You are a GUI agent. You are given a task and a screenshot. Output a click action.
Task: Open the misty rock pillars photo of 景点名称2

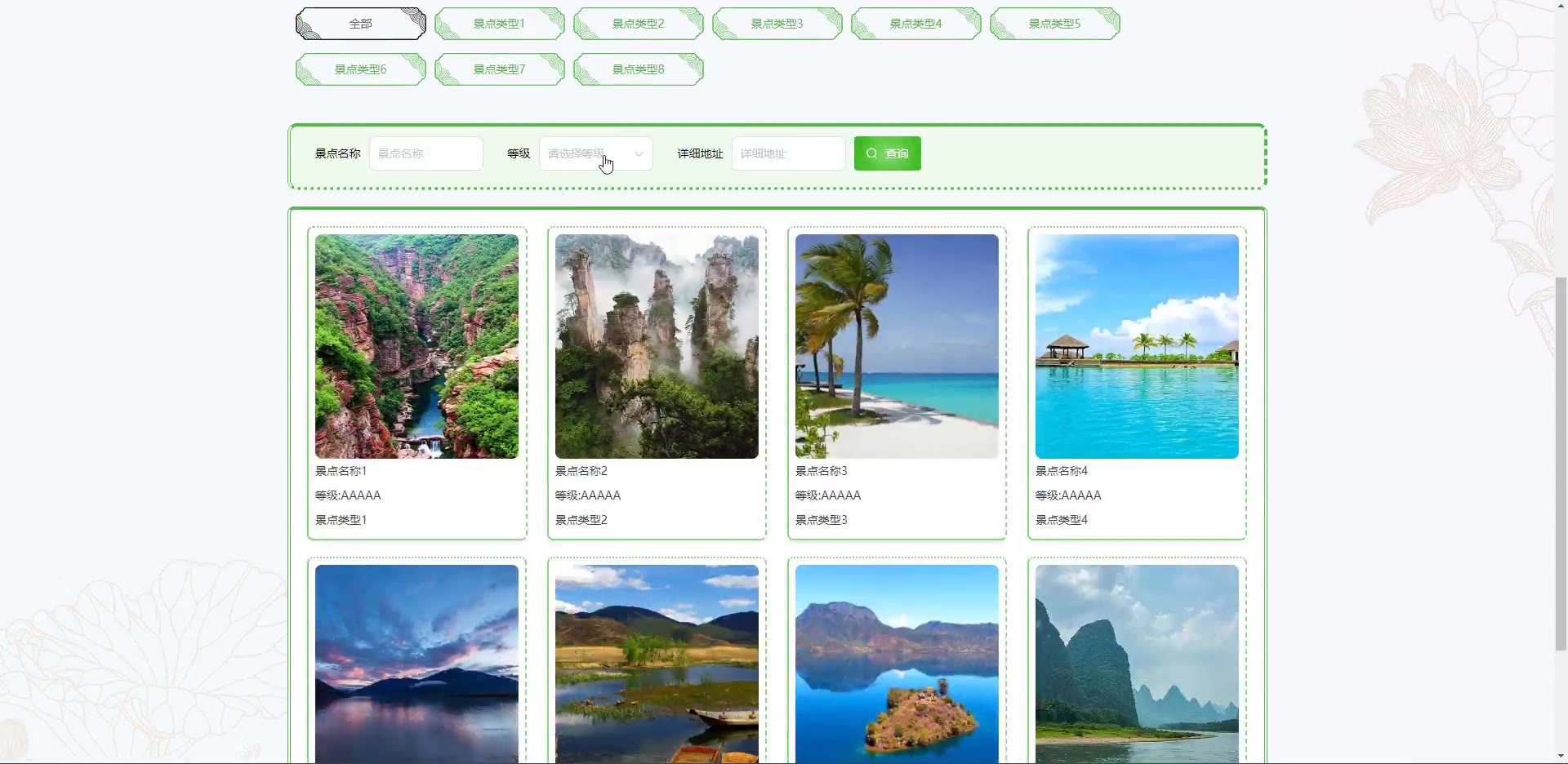click(657, 346)
